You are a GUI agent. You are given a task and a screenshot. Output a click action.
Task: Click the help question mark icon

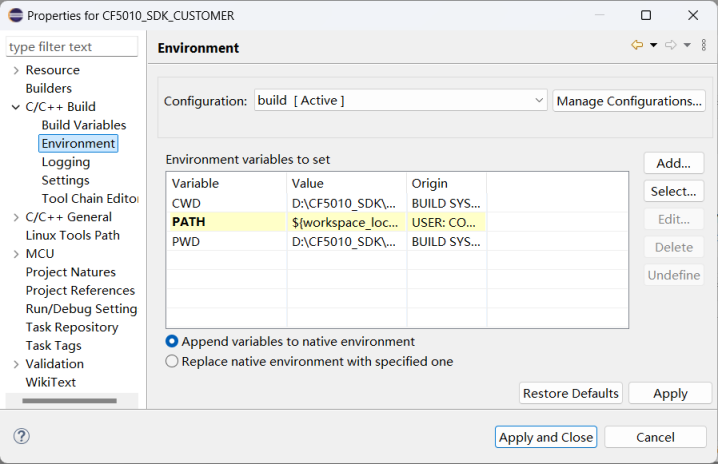click(22, 437)
